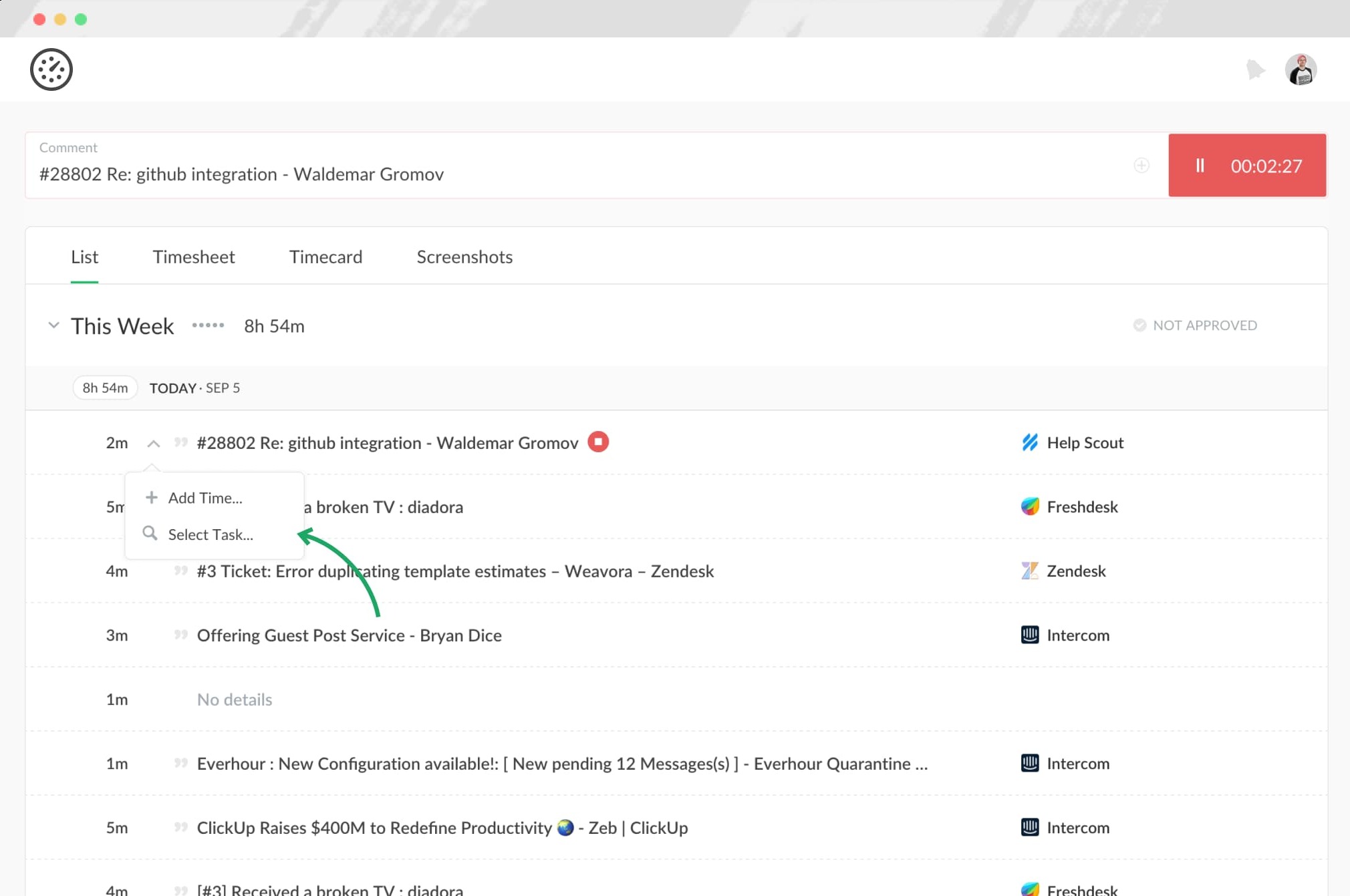Click the Help Scout integration icon
The image size is (1350, 896).
1030,442
